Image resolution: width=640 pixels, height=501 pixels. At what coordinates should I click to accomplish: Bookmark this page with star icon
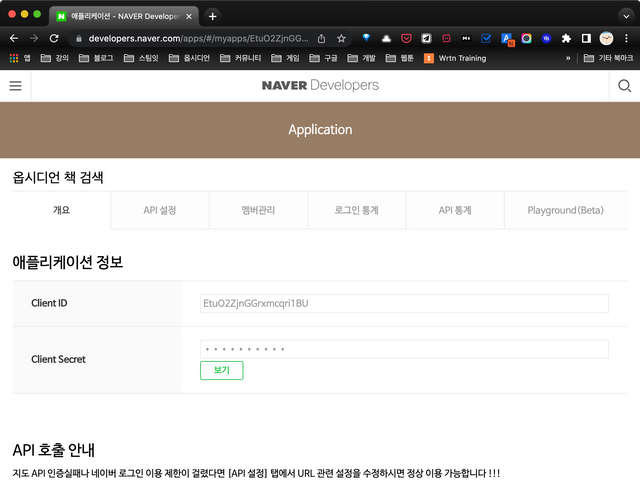point(341,38)
